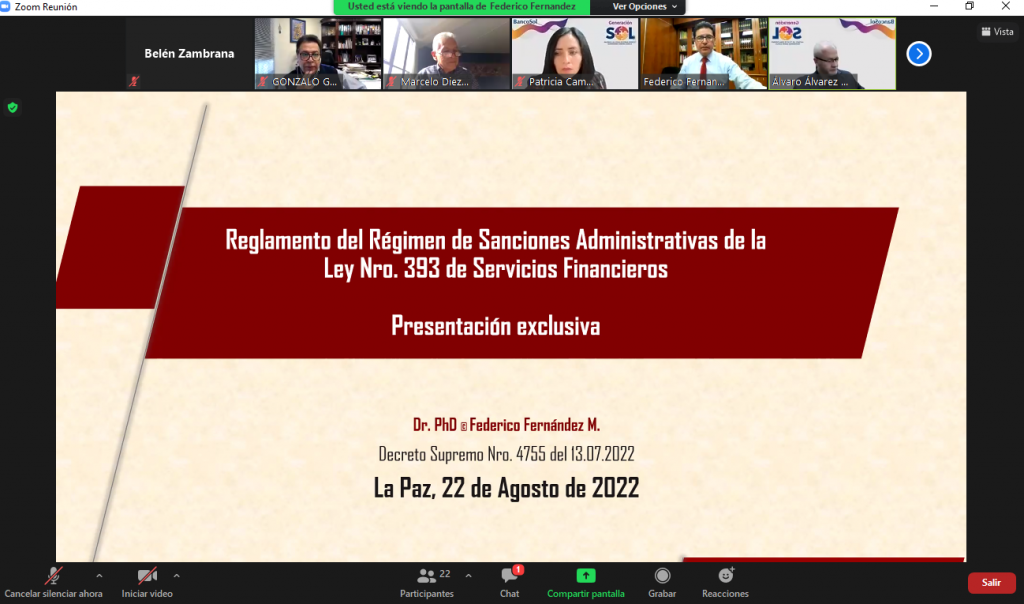Leave the meeting with Salir

tap(990, 582)
